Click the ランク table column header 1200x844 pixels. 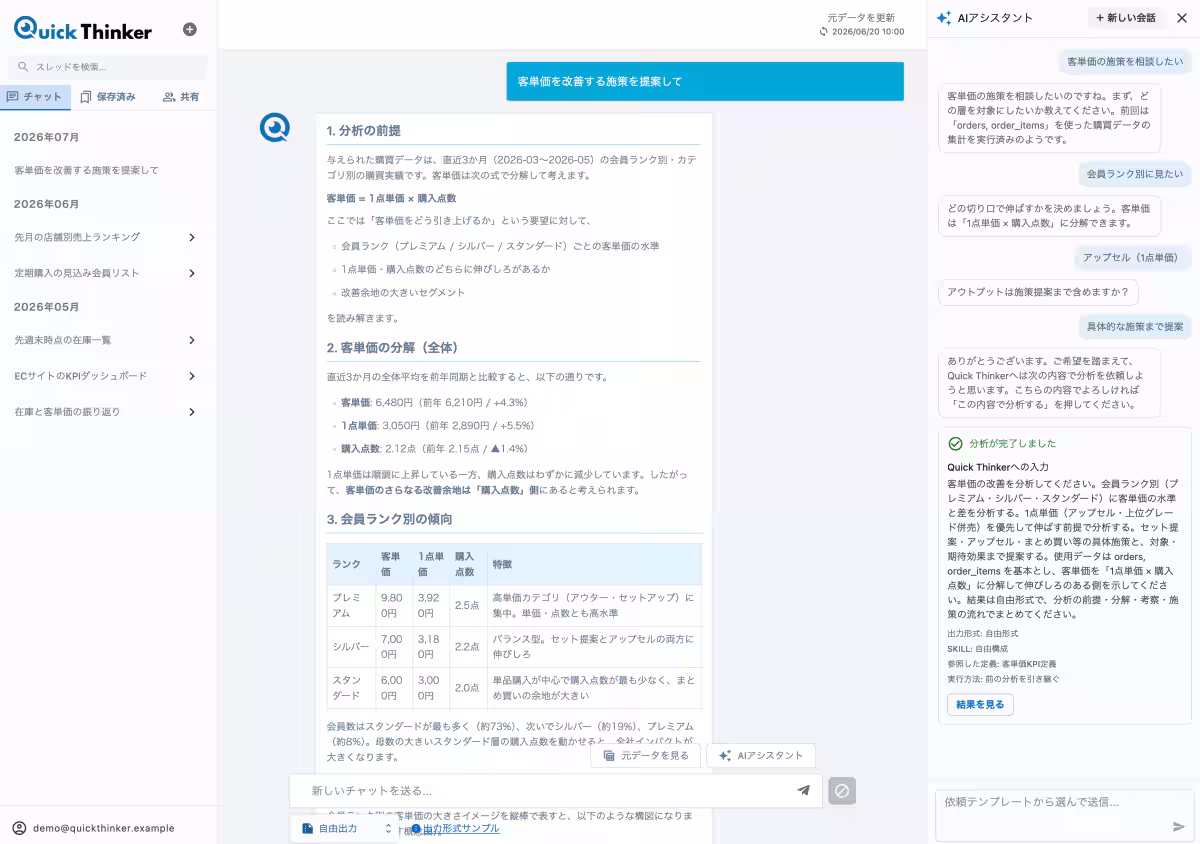(x=351, y=565)
